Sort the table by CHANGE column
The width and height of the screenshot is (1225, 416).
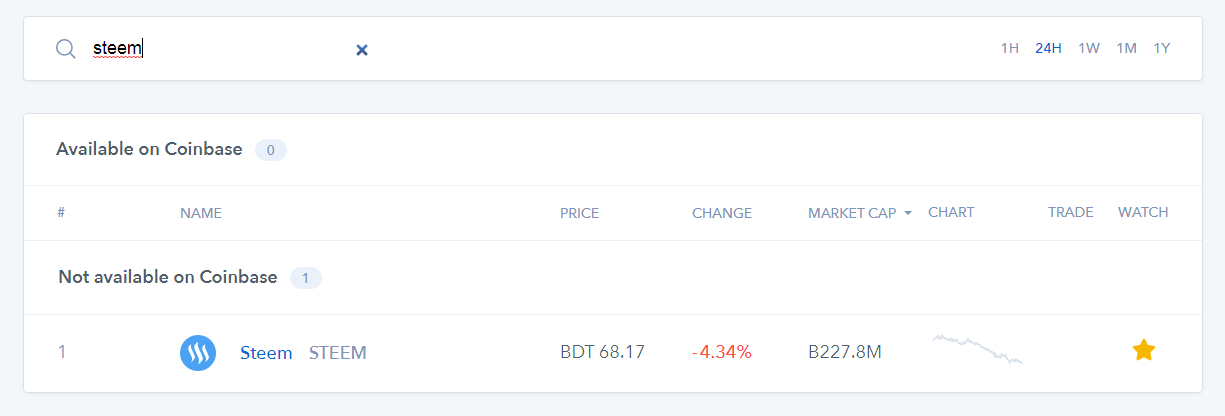722,213
